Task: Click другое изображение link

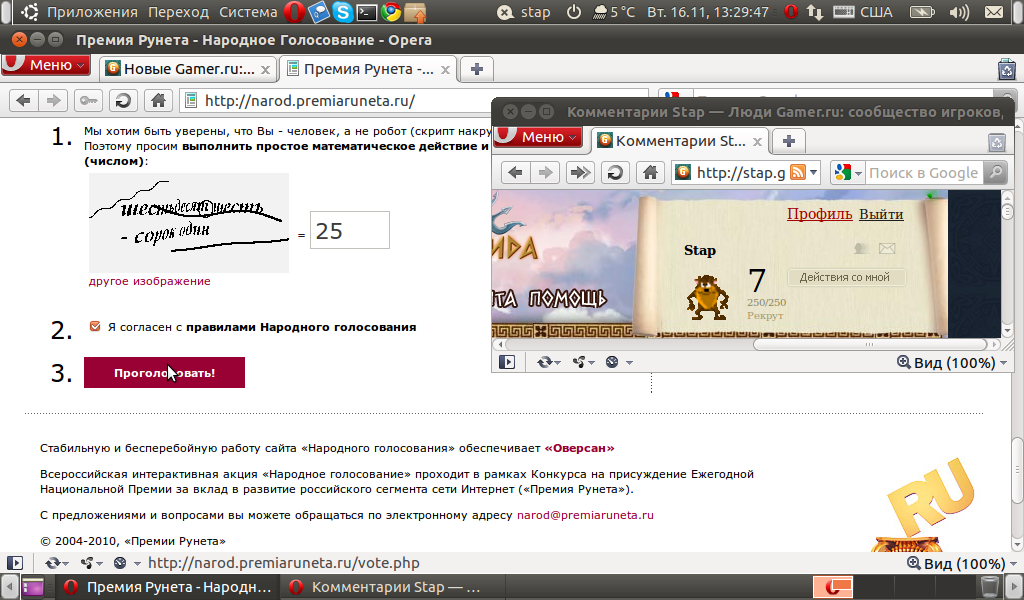Action: coord(150,281)
